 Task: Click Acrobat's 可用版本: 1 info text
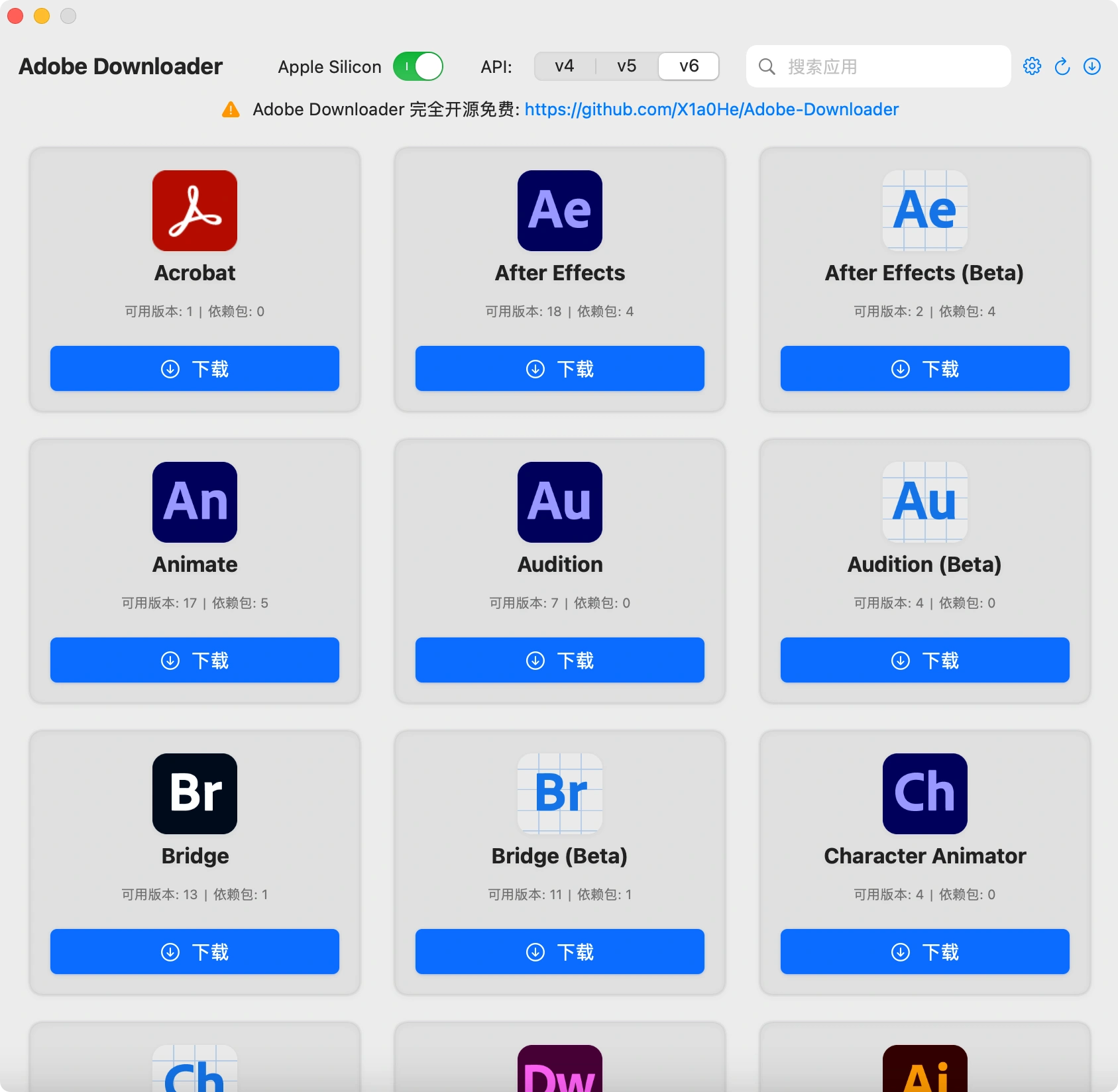[x=159, y=311]
